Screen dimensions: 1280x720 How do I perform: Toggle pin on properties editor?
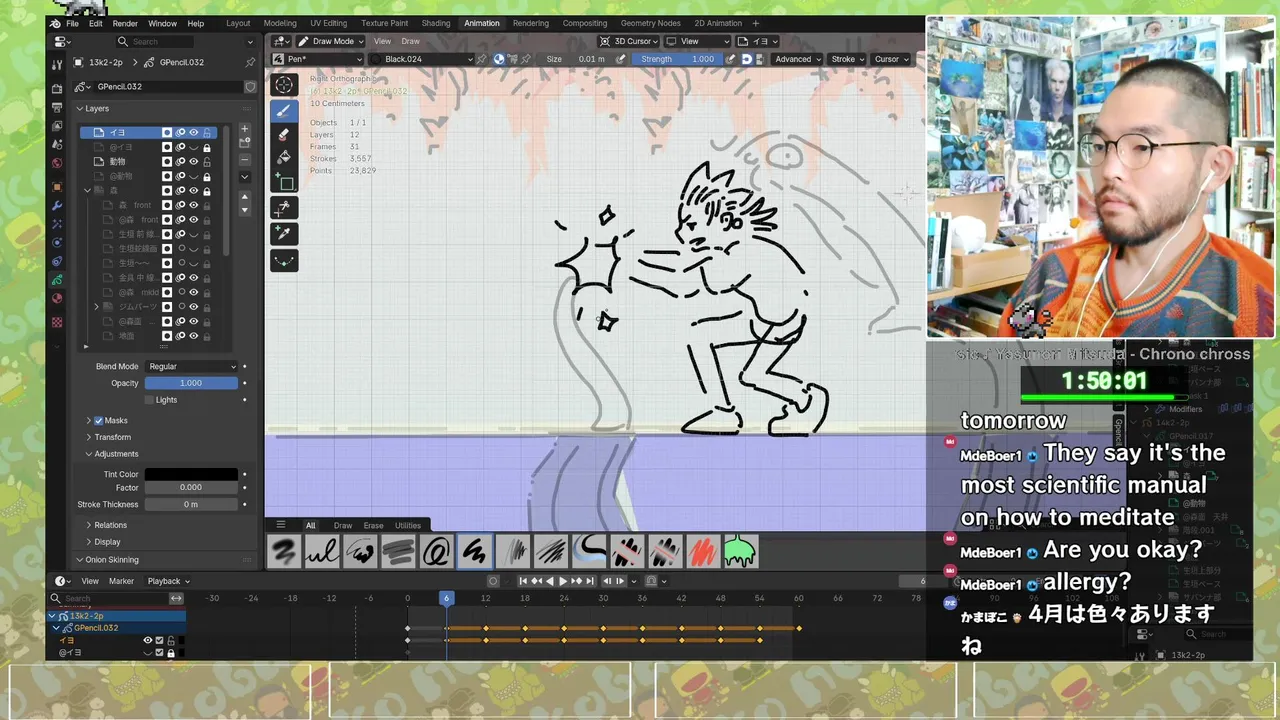tap(250, 62)
